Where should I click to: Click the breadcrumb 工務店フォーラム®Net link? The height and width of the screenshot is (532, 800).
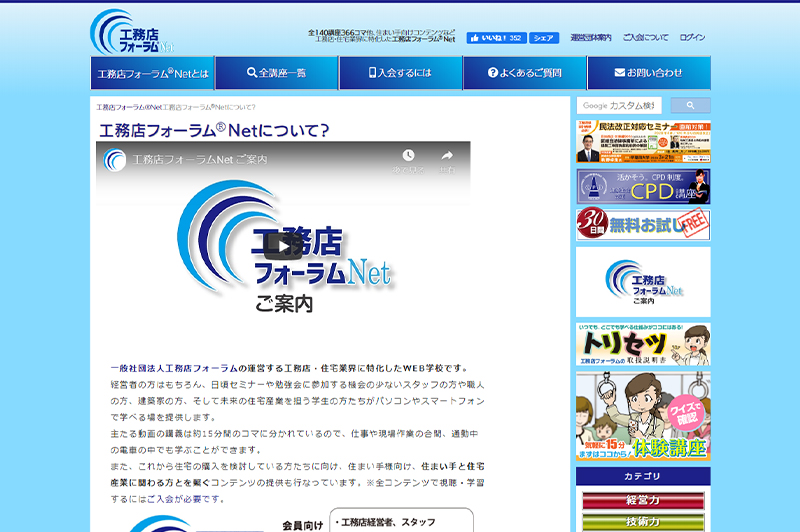coord(129,108)
